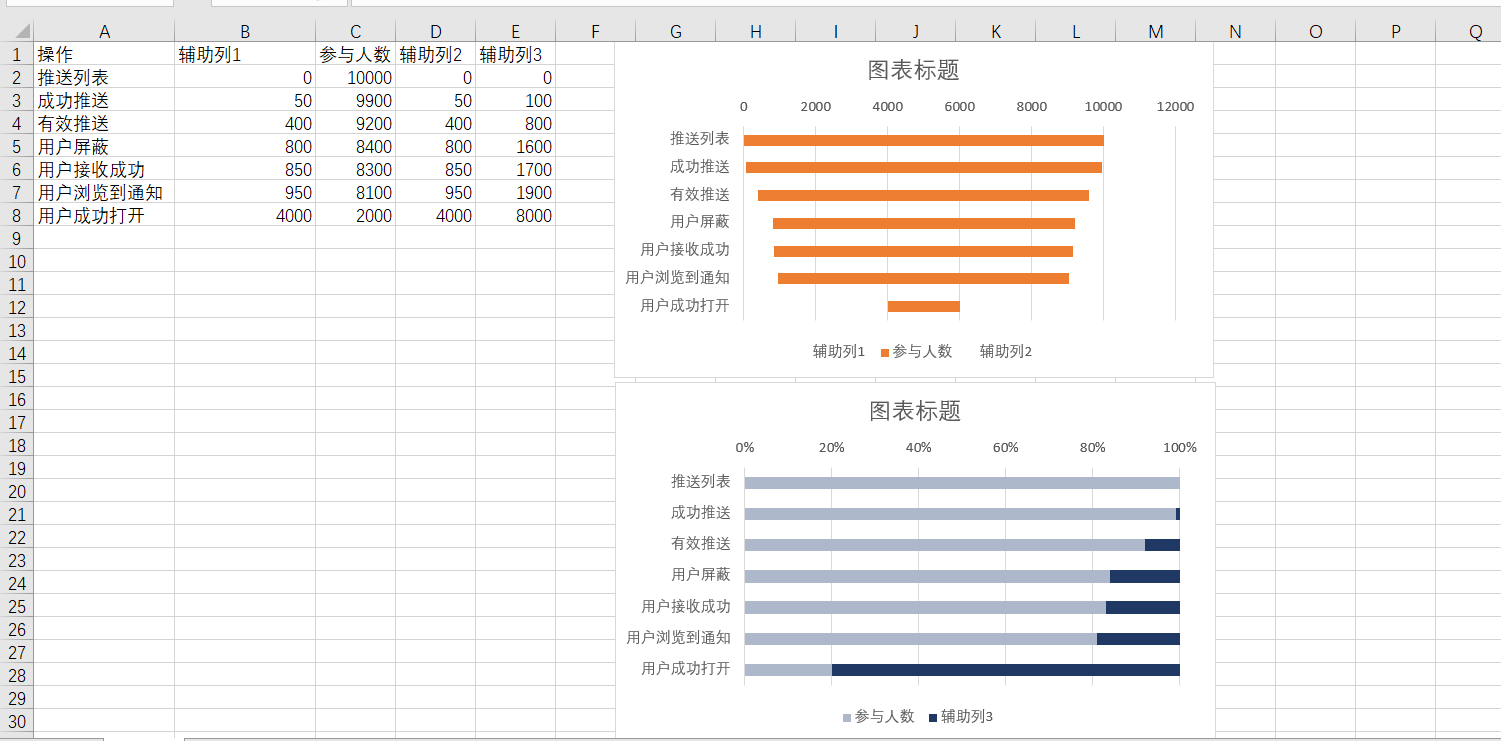This screenshot has width=1501, height=741.
Task: Select cell A8 用户成功打开 in the table
Action: (x=104, y=215)
